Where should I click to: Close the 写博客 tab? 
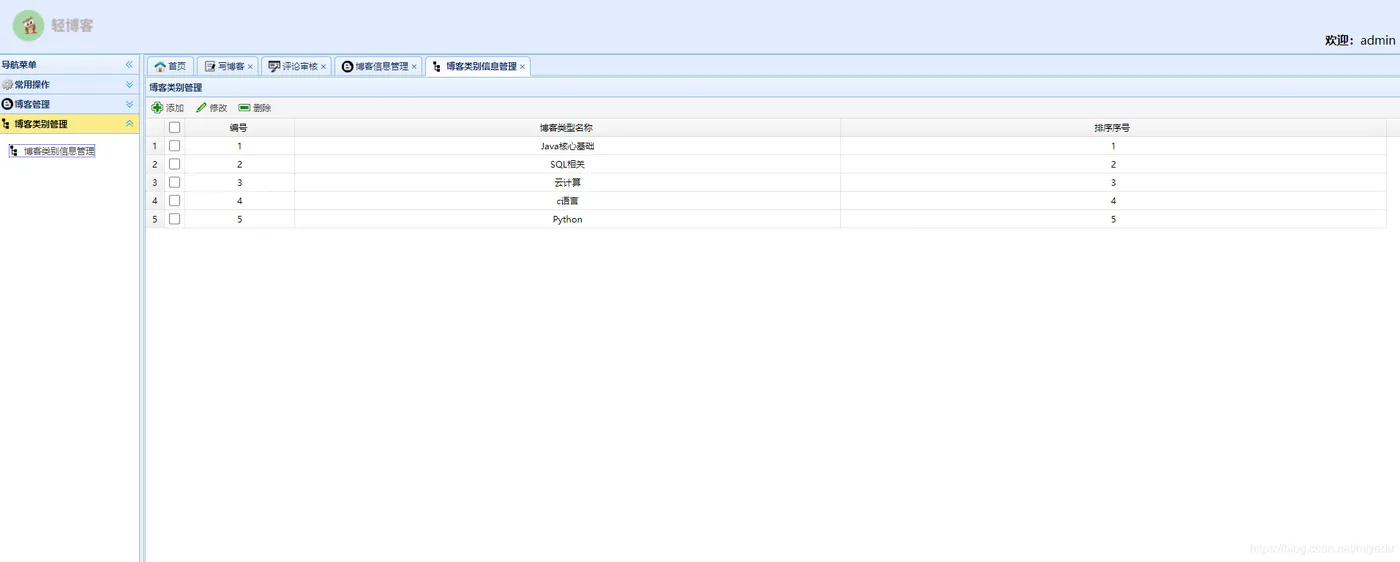[x=250, y=67]
